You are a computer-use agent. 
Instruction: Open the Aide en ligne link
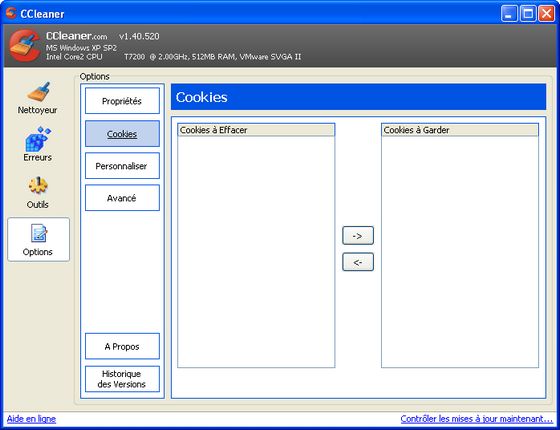click(31, 419)
